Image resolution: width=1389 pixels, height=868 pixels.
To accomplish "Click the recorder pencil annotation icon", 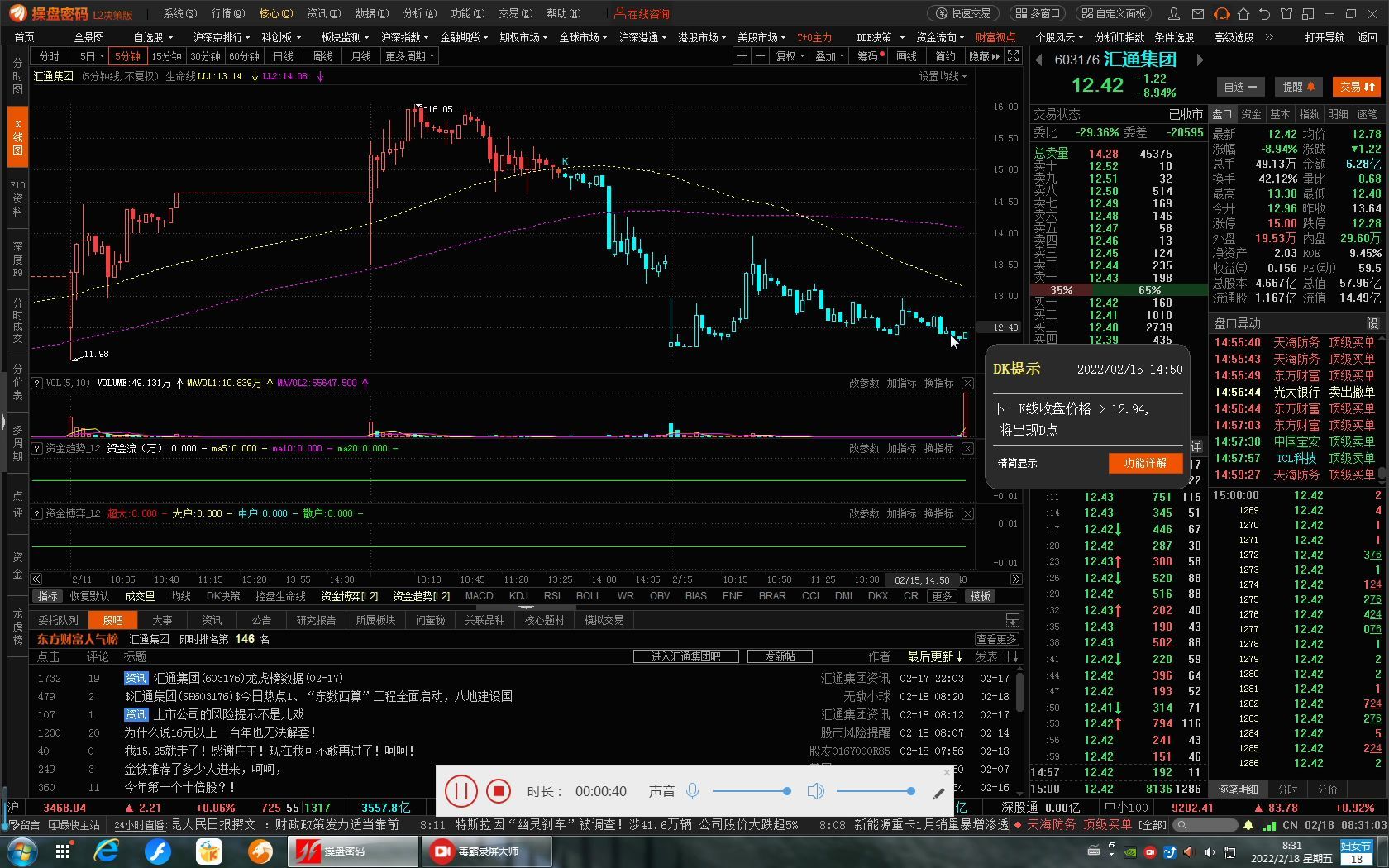I will [938, 794].
